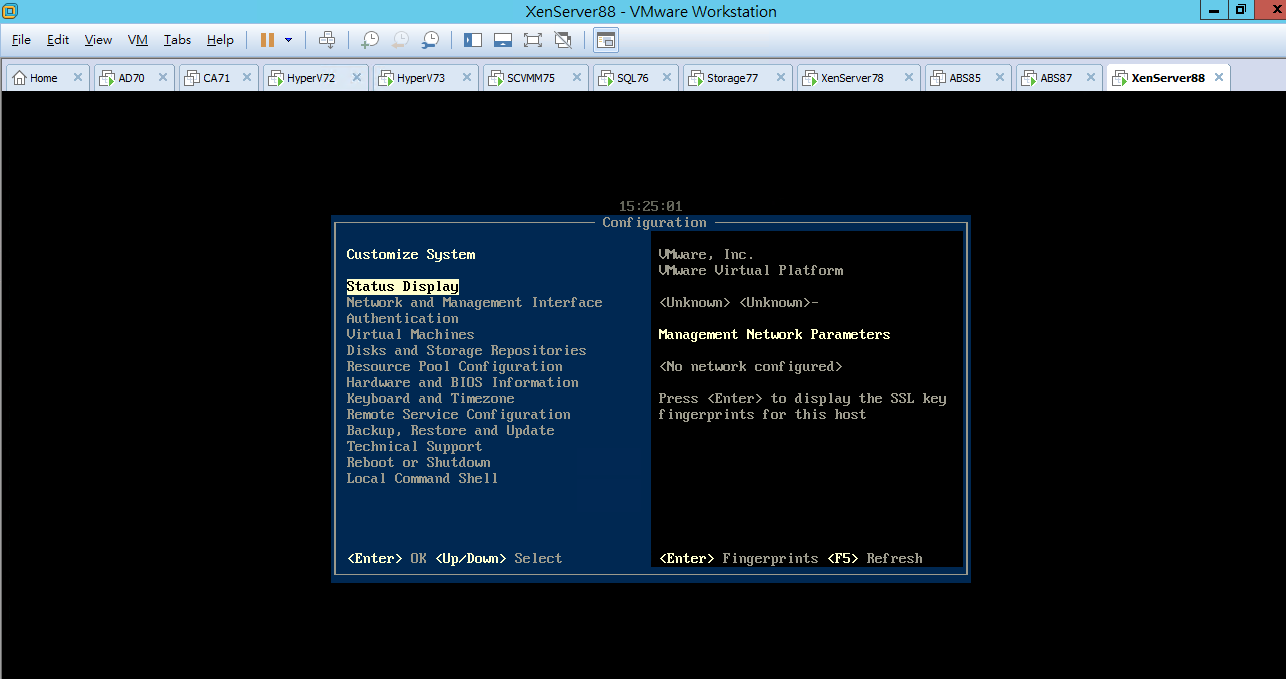This screenshot has height=679, width=1287.
Task: Click VMware Workstation title bar app icon
Action: (11, 11)
